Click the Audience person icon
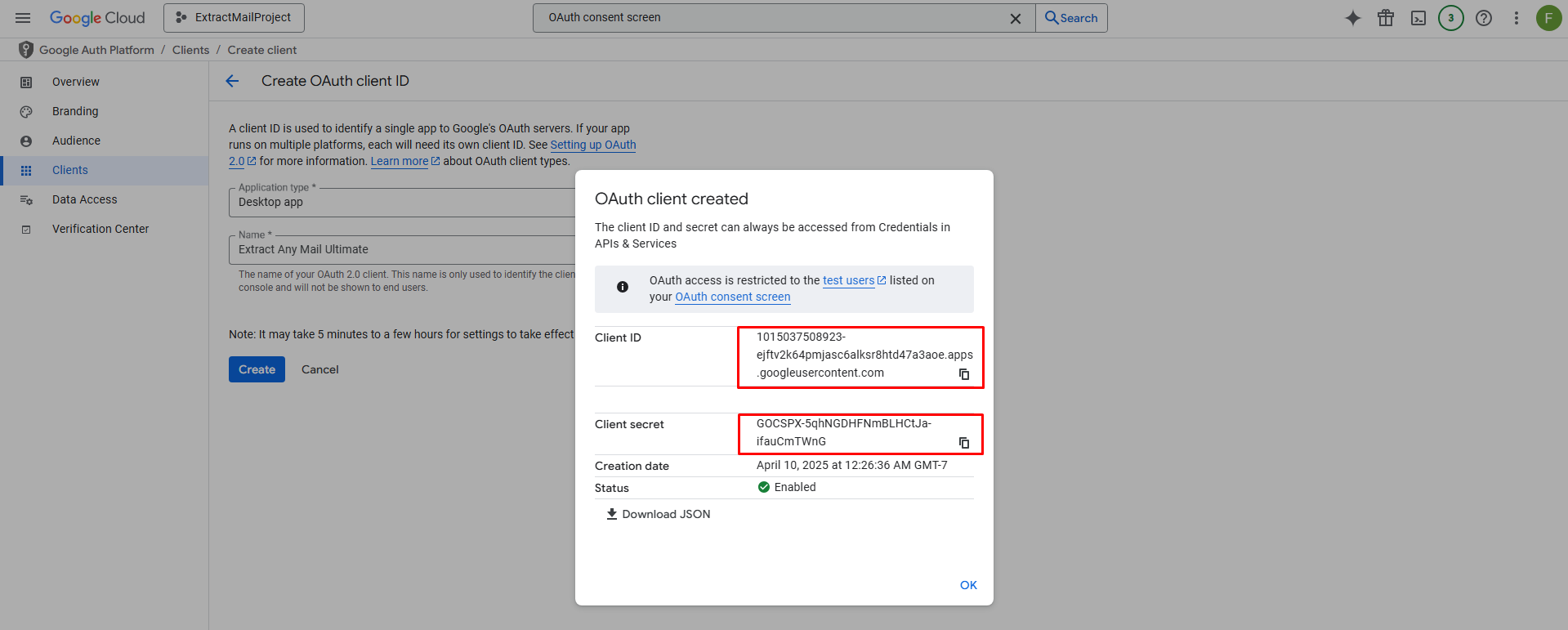The image size is (1568, 630). click(x=26, y=141)
